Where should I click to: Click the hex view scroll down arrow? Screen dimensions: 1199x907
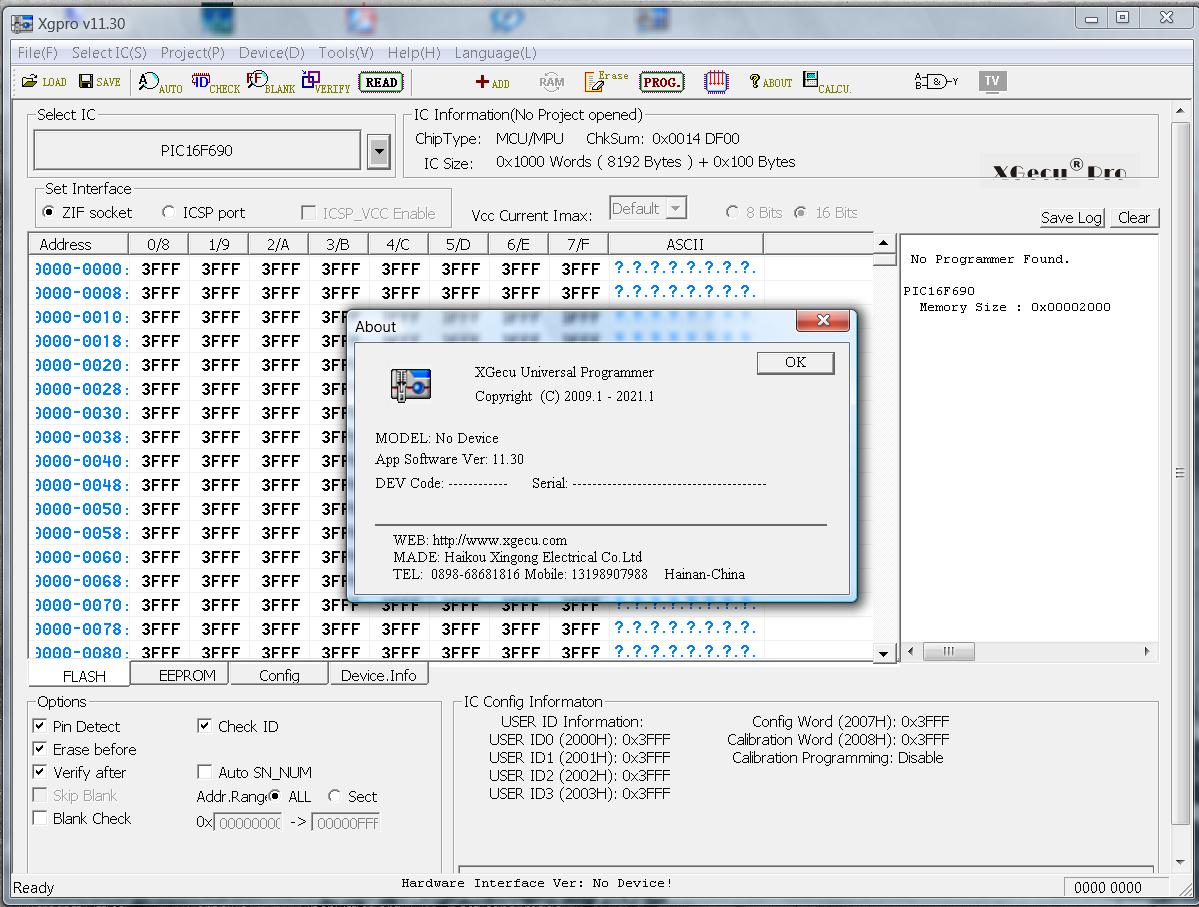(884, 653)
